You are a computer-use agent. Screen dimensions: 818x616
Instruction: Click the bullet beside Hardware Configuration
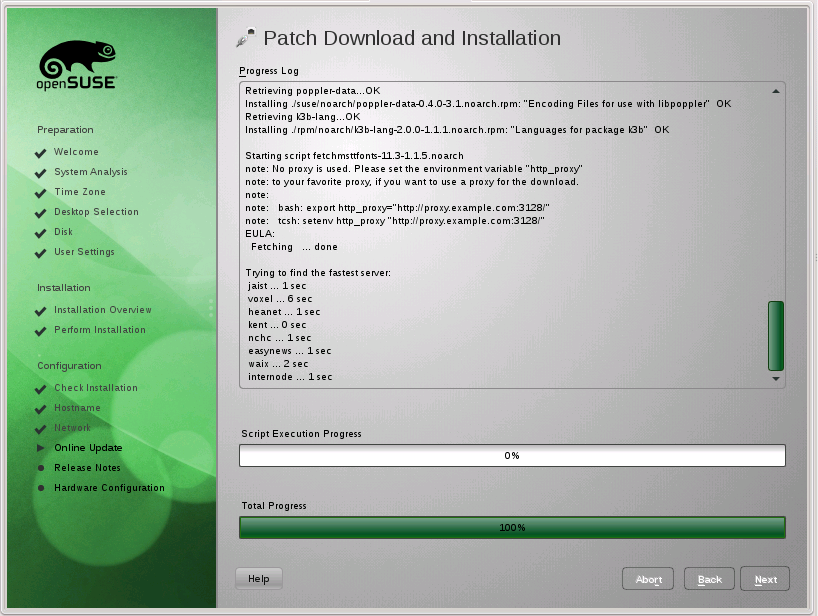[41, 488]
